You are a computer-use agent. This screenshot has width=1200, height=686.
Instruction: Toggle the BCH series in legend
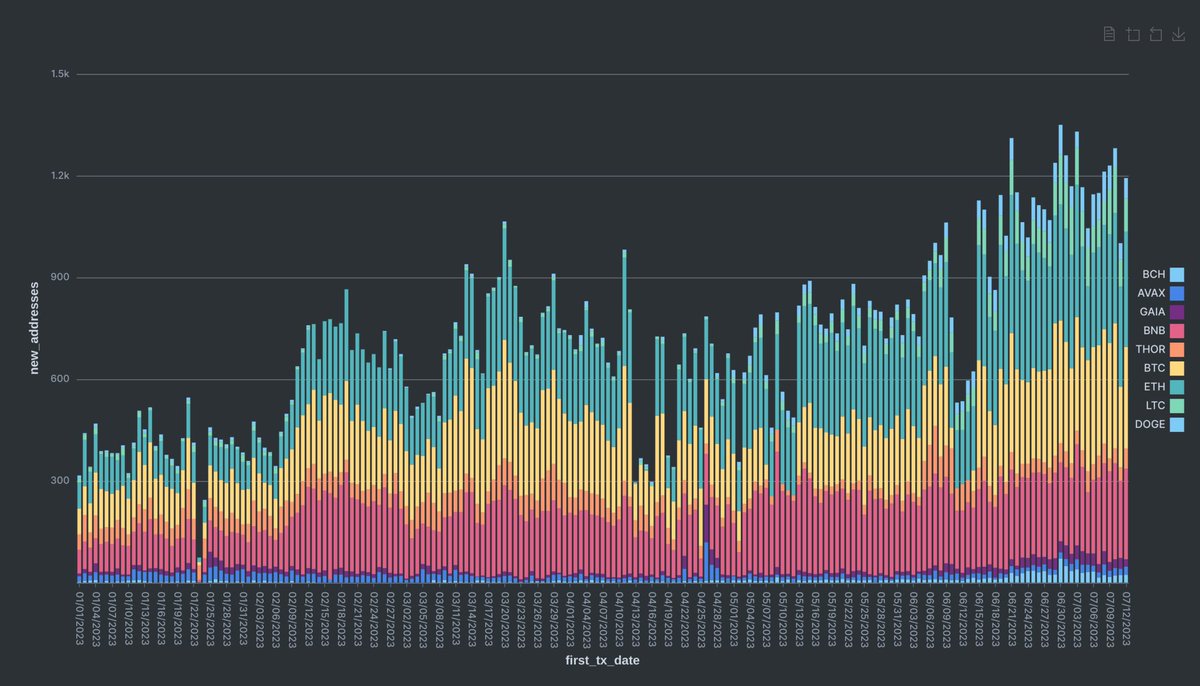click(1163, 274)
